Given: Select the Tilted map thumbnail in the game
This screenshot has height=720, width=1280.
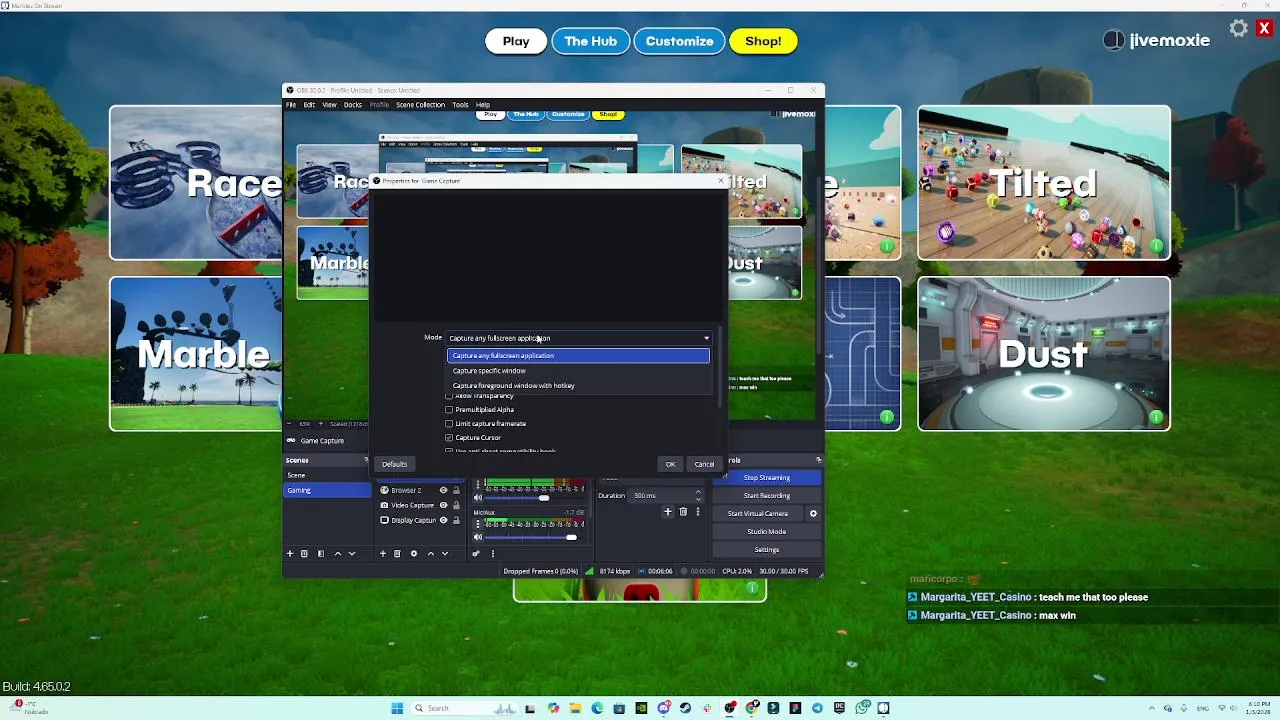Looking at the screenshot, I should (x=1044, y=183).
